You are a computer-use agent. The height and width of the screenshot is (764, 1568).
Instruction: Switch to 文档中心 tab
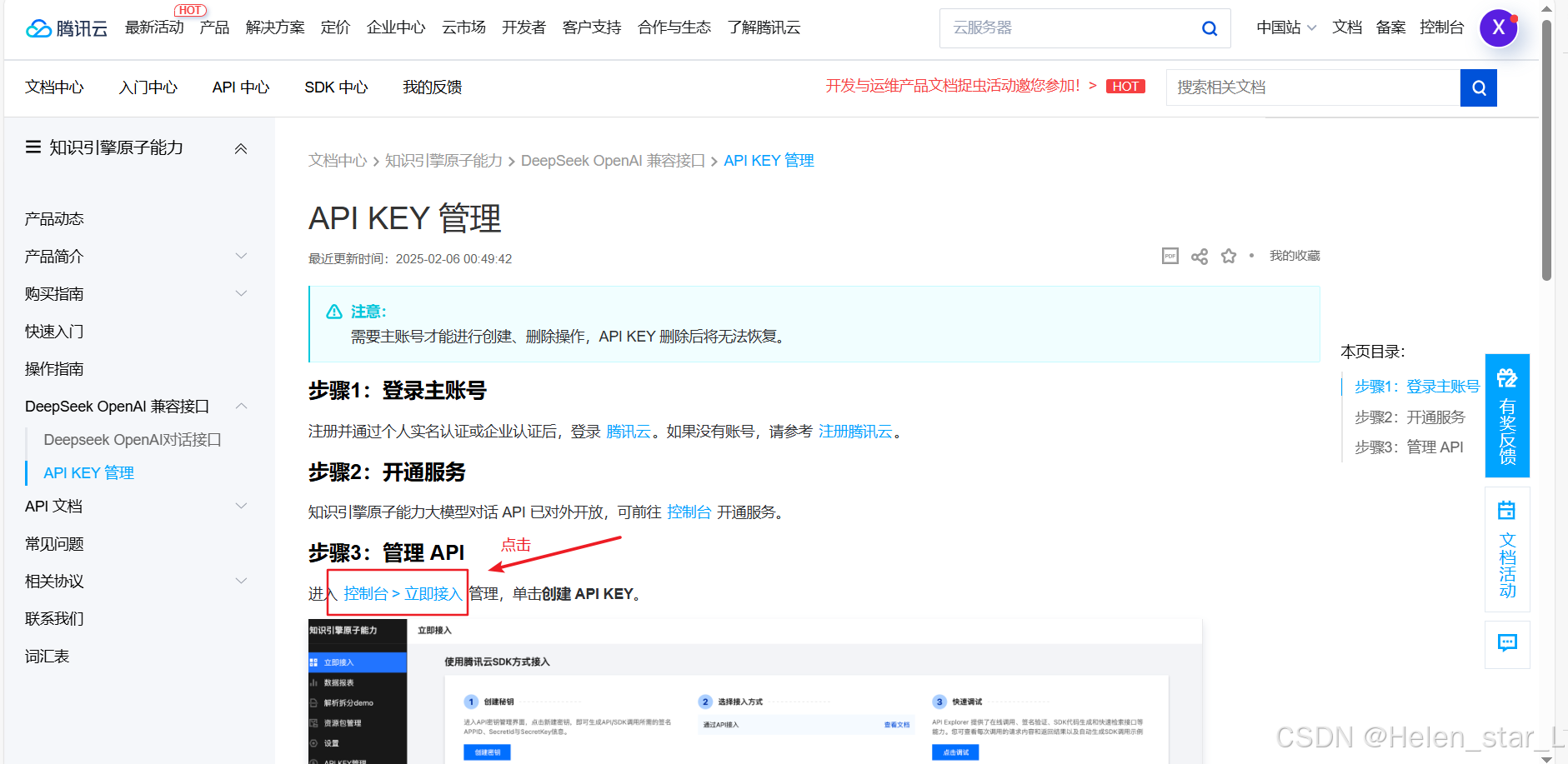coord(54,87)
